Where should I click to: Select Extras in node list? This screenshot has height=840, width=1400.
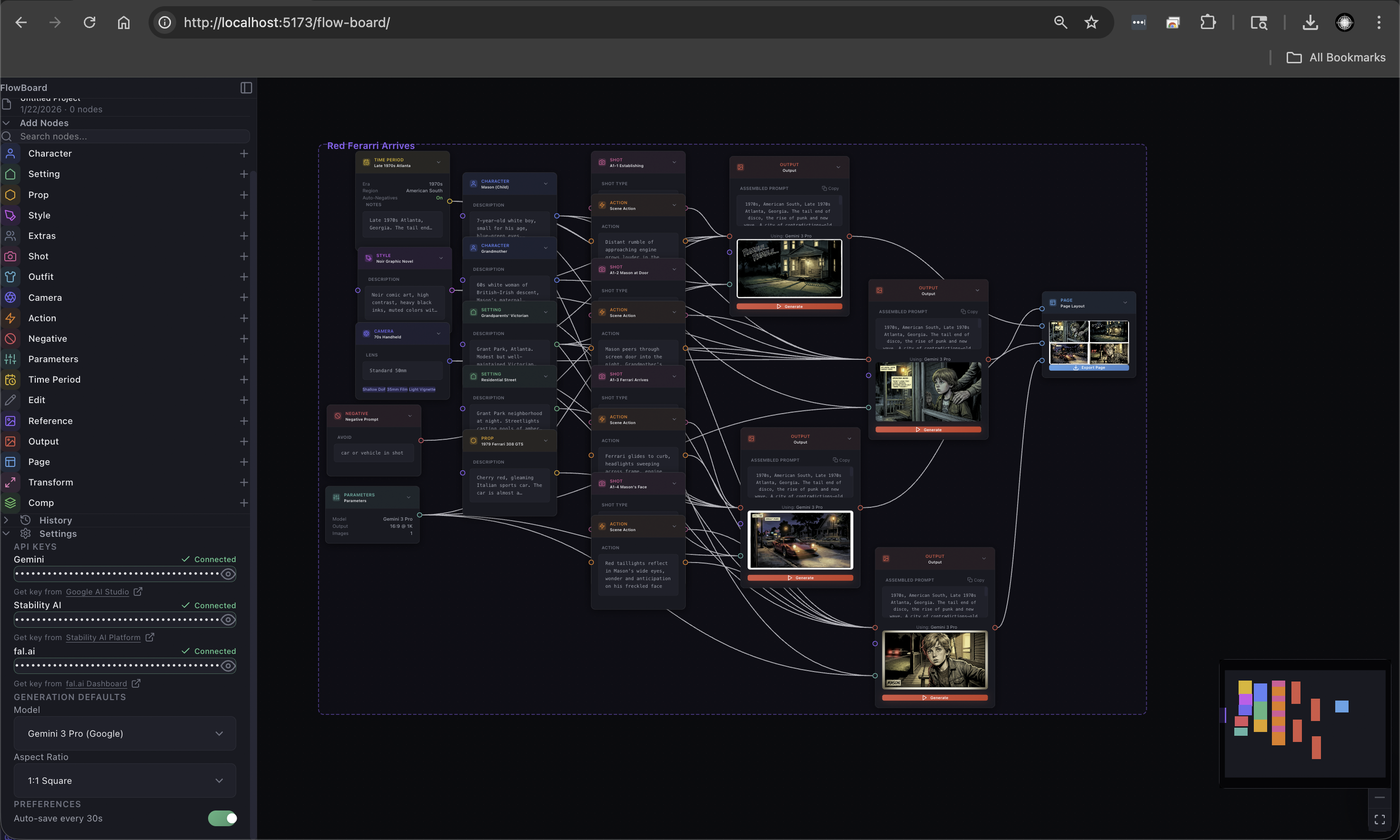point(42,236)
